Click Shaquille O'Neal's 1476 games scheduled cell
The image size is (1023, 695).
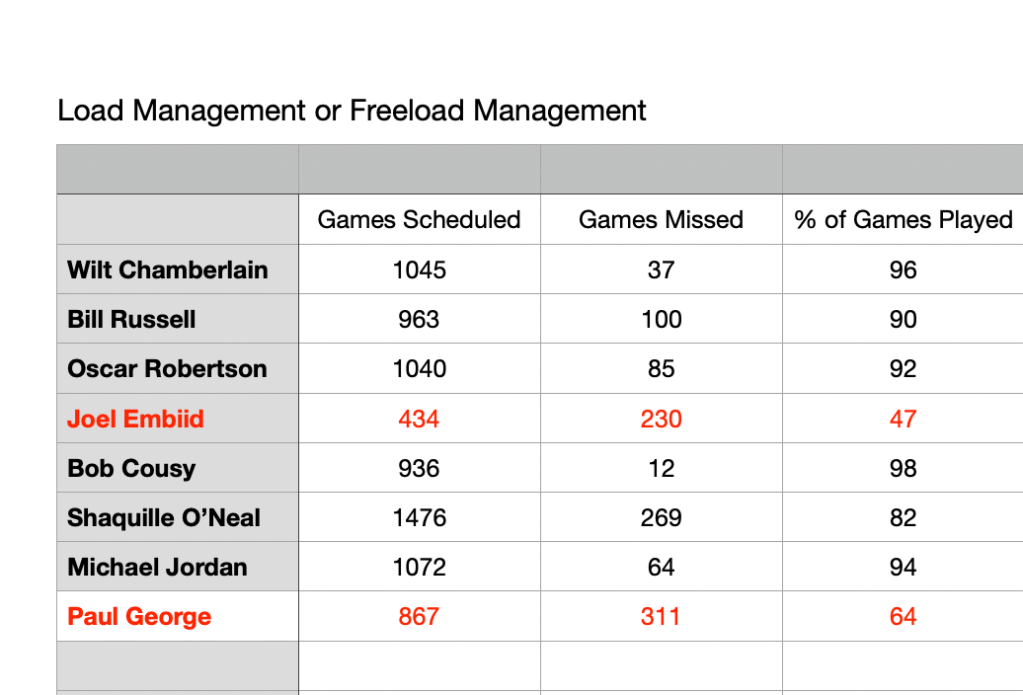[x=419, y=518]
